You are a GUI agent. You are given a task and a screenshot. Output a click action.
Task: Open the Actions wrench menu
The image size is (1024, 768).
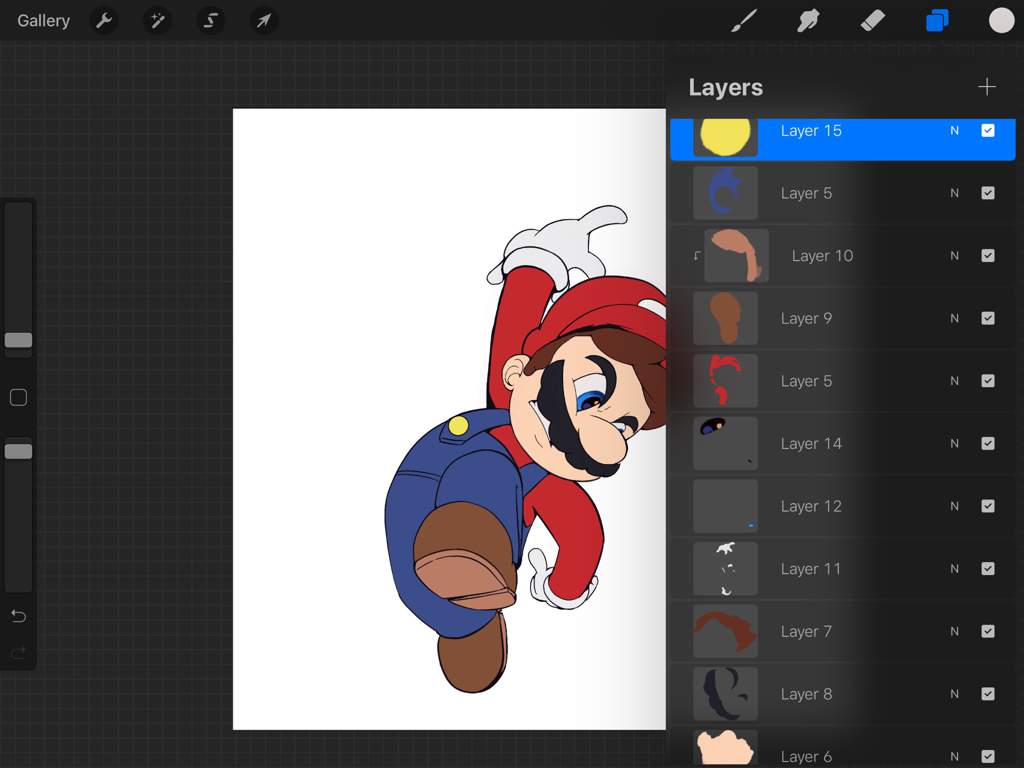coord(104,21)
